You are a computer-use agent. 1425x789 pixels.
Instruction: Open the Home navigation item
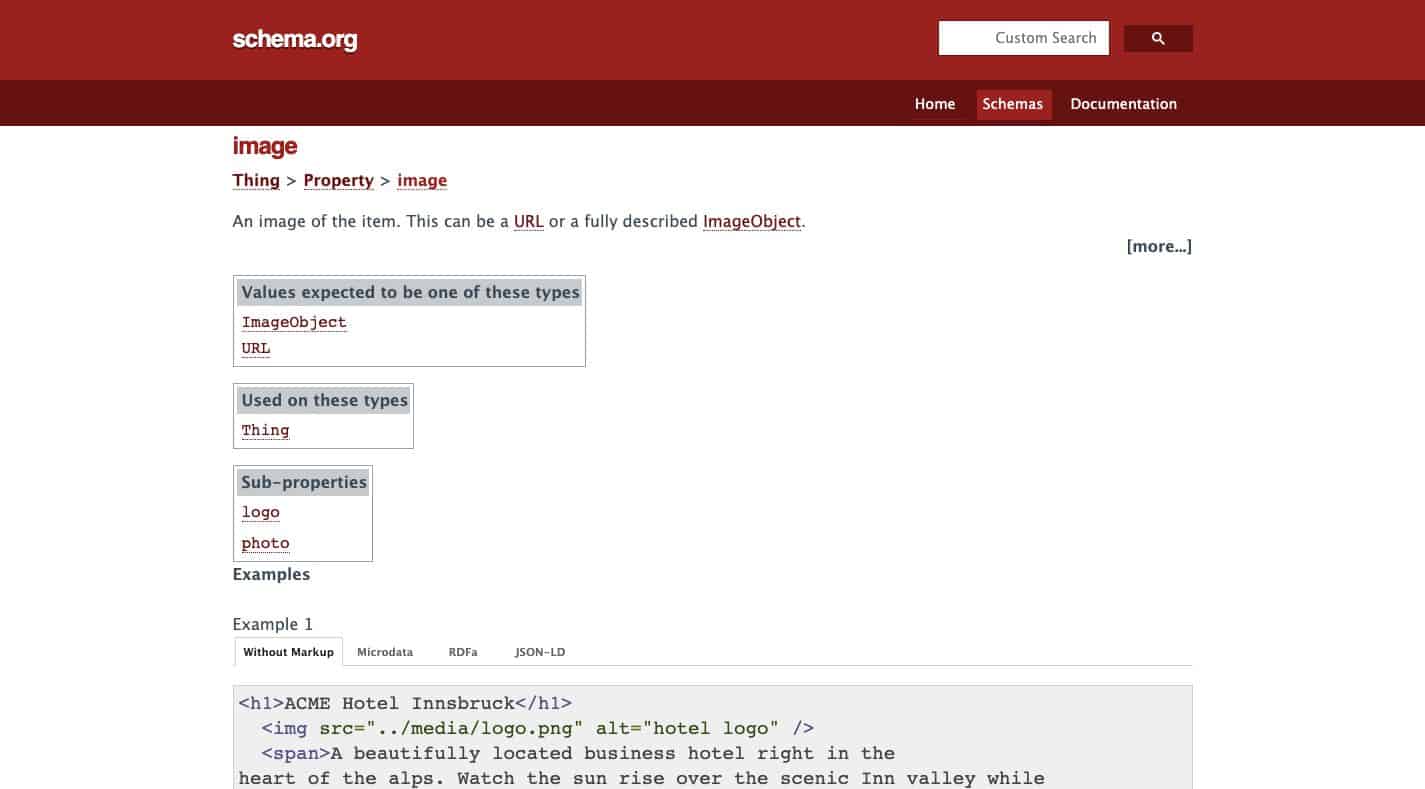point(934,104)
